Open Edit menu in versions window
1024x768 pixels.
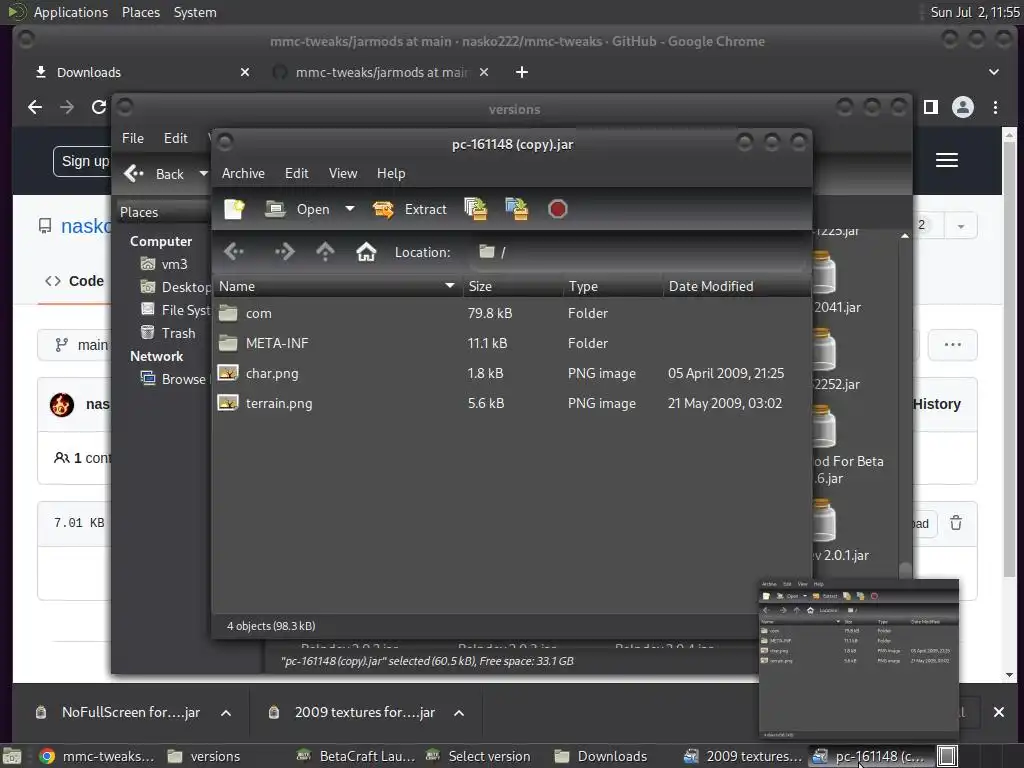[176, 138]
